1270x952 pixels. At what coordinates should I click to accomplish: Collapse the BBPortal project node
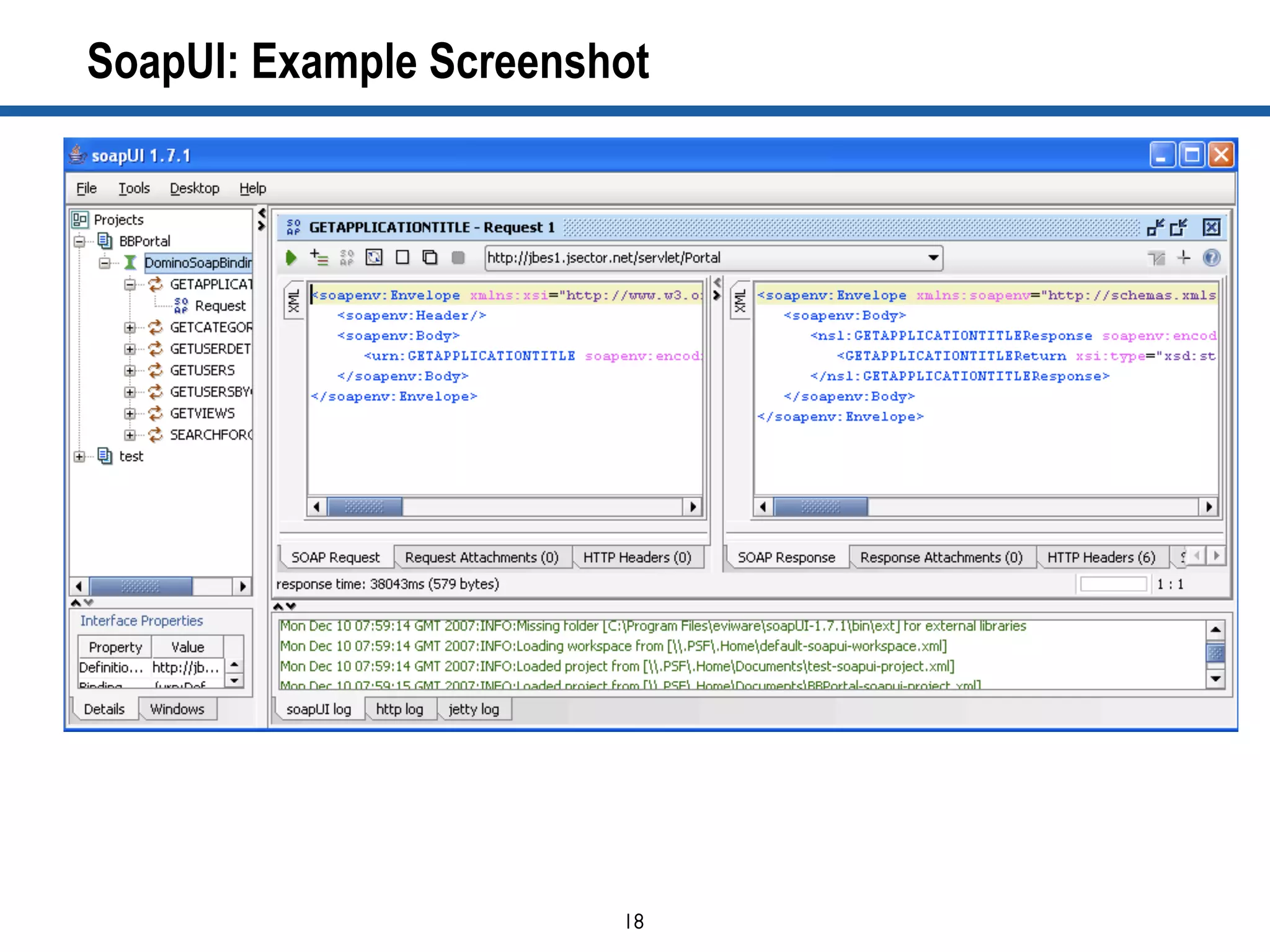click(x=79, y=241)
